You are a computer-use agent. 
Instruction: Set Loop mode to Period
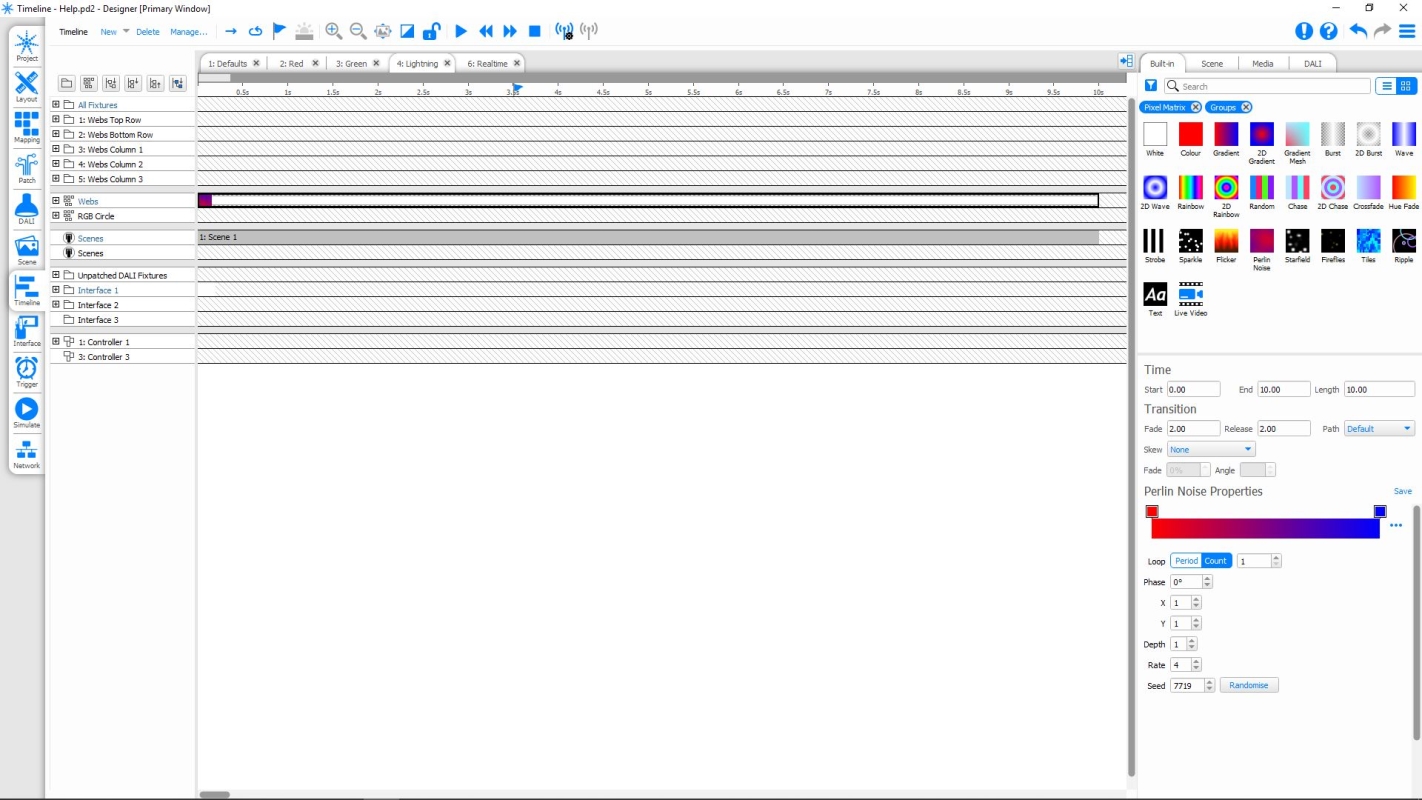tap(1186, 561)
